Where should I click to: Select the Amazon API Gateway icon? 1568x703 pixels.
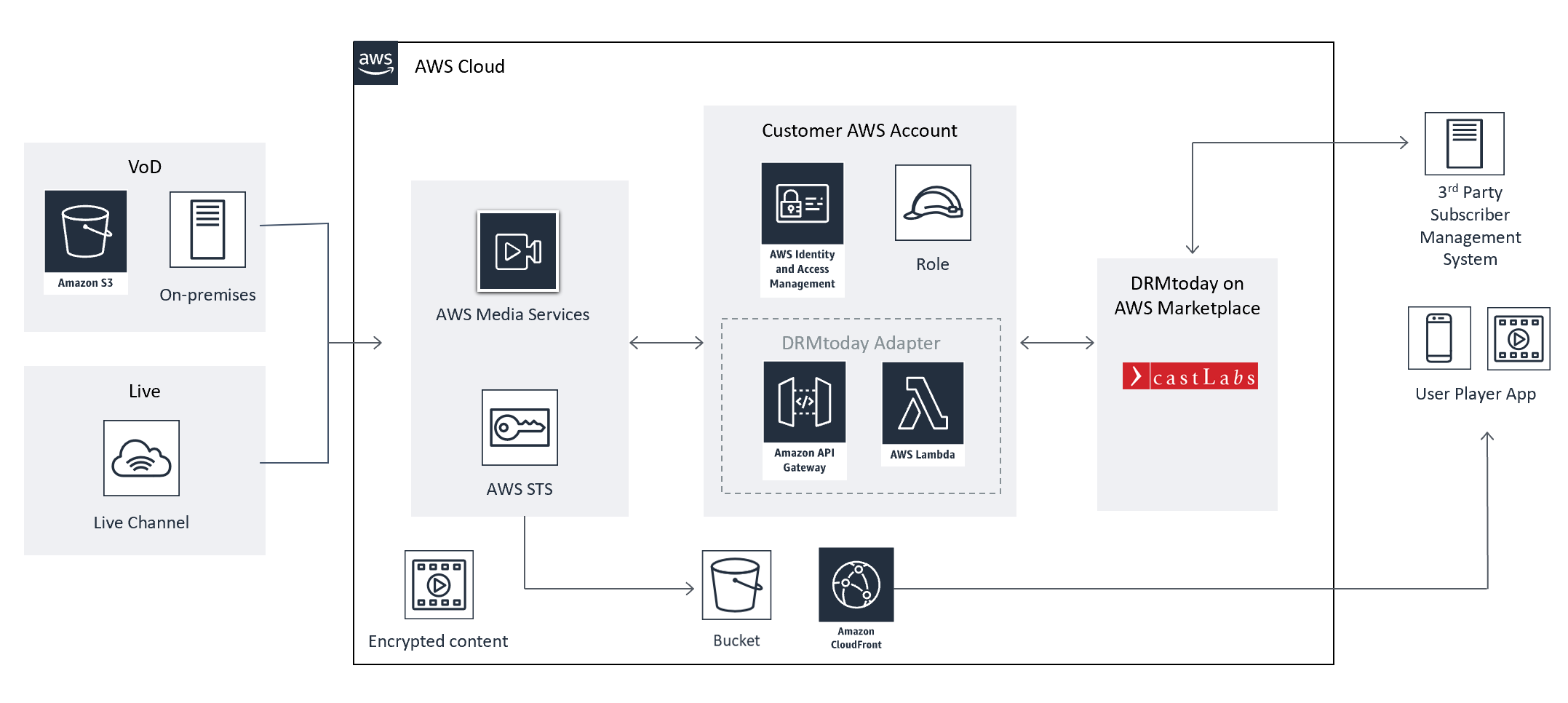click(804, 402)
